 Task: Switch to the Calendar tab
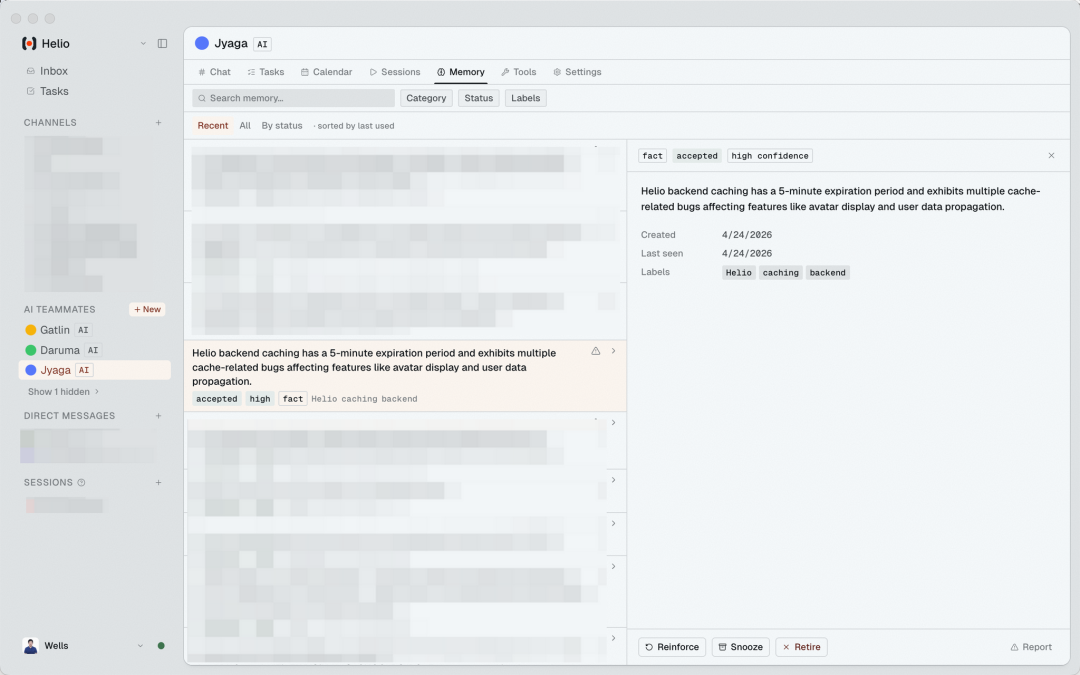click(326, 72)
